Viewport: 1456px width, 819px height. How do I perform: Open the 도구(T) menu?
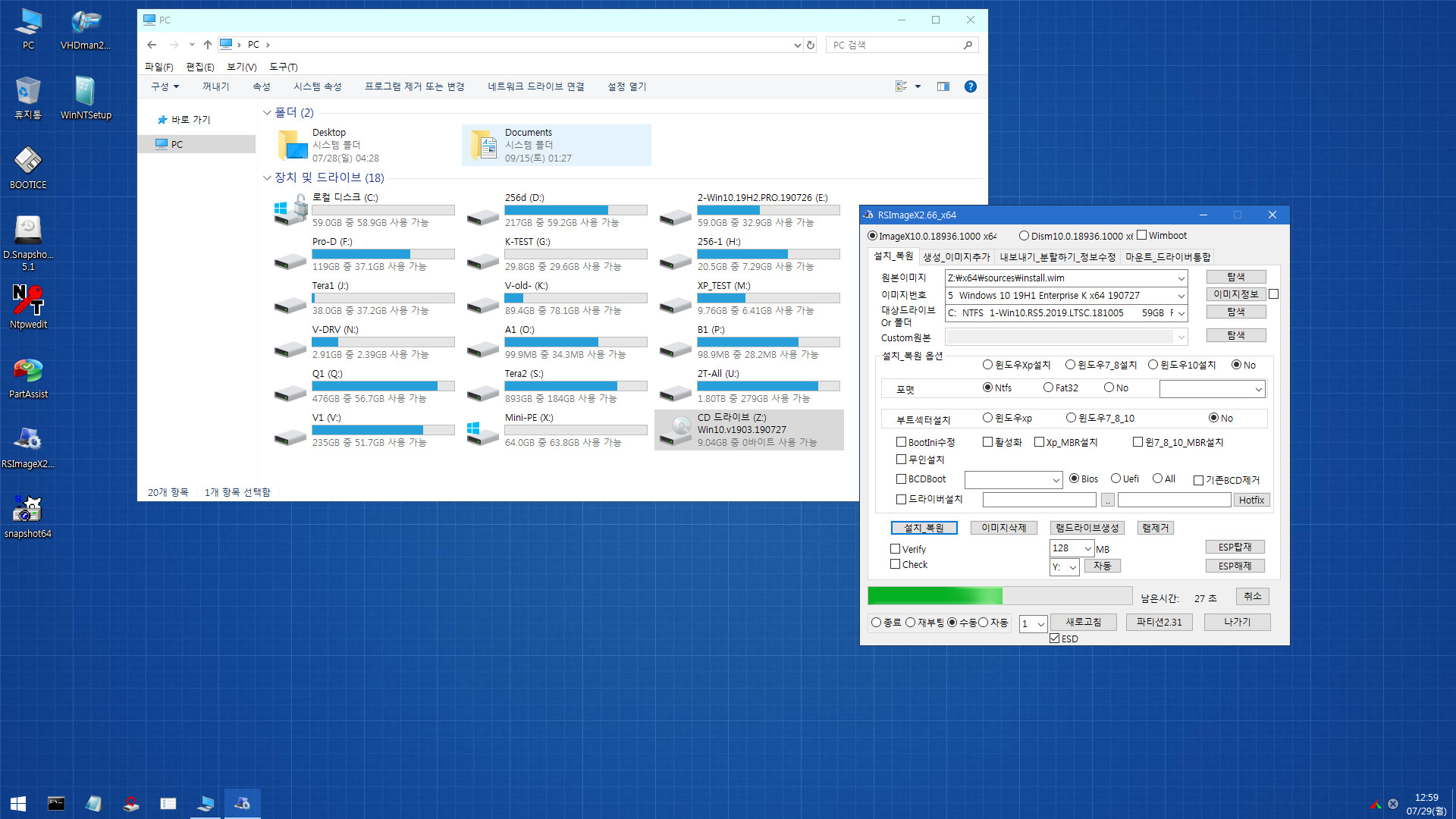click(283, 67)
